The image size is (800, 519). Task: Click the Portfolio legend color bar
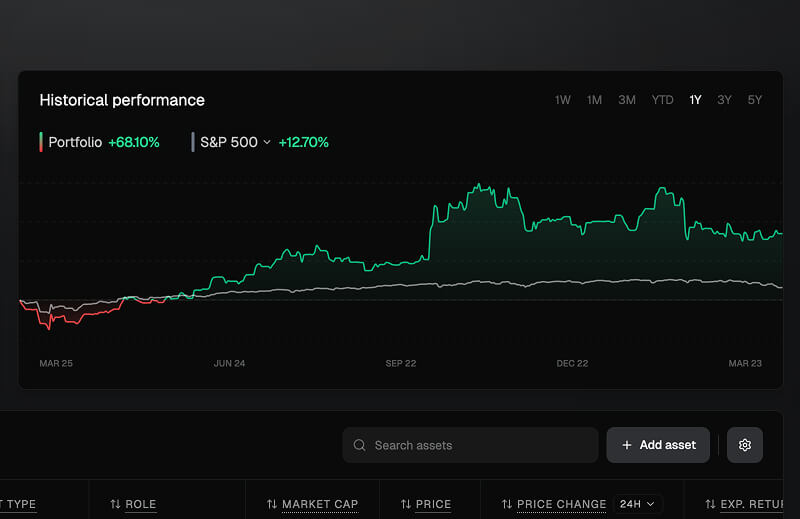(41, 142)
